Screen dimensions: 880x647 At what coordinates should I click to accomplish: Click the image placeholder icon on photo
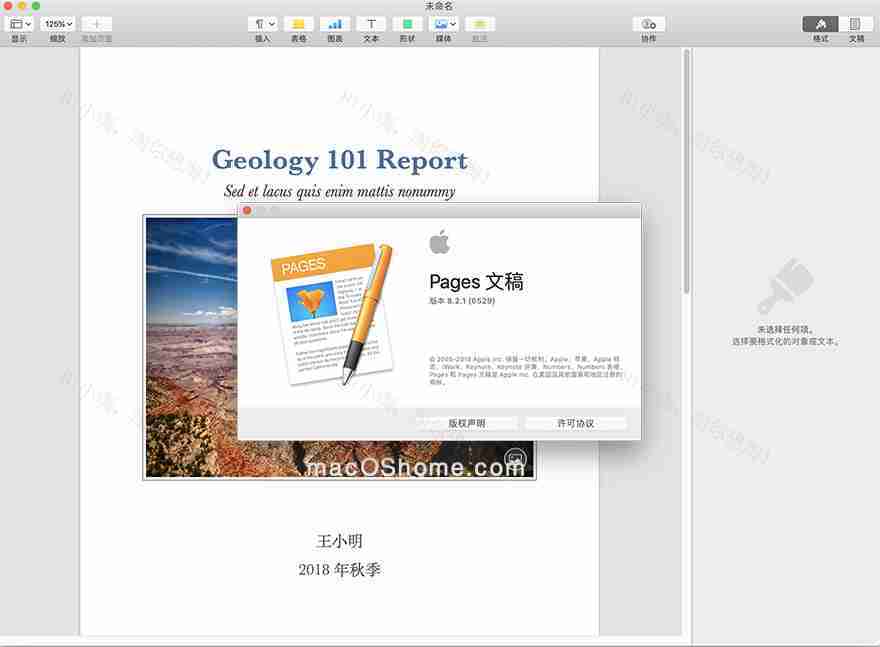515,458
